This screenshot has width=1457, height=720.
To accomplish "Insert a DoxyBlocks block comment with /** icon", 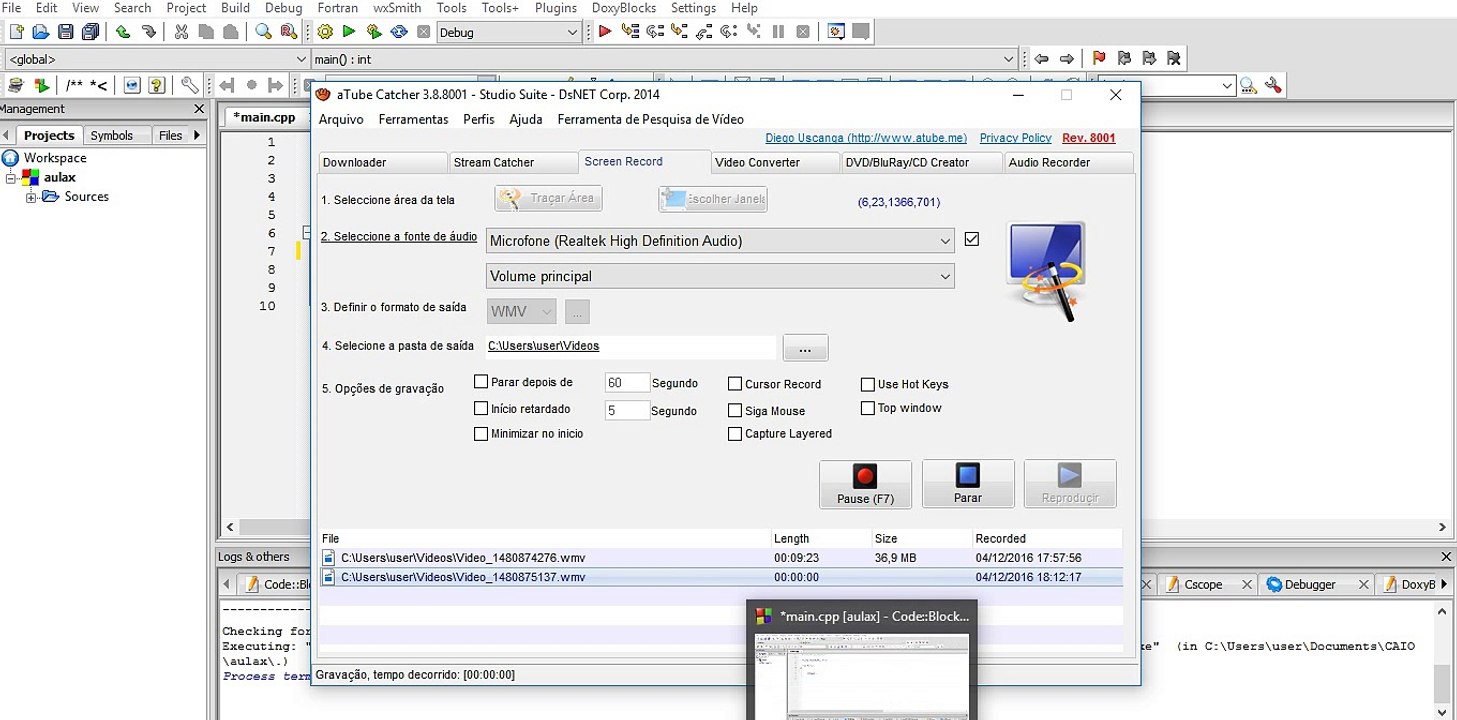I will click(75, 86).
